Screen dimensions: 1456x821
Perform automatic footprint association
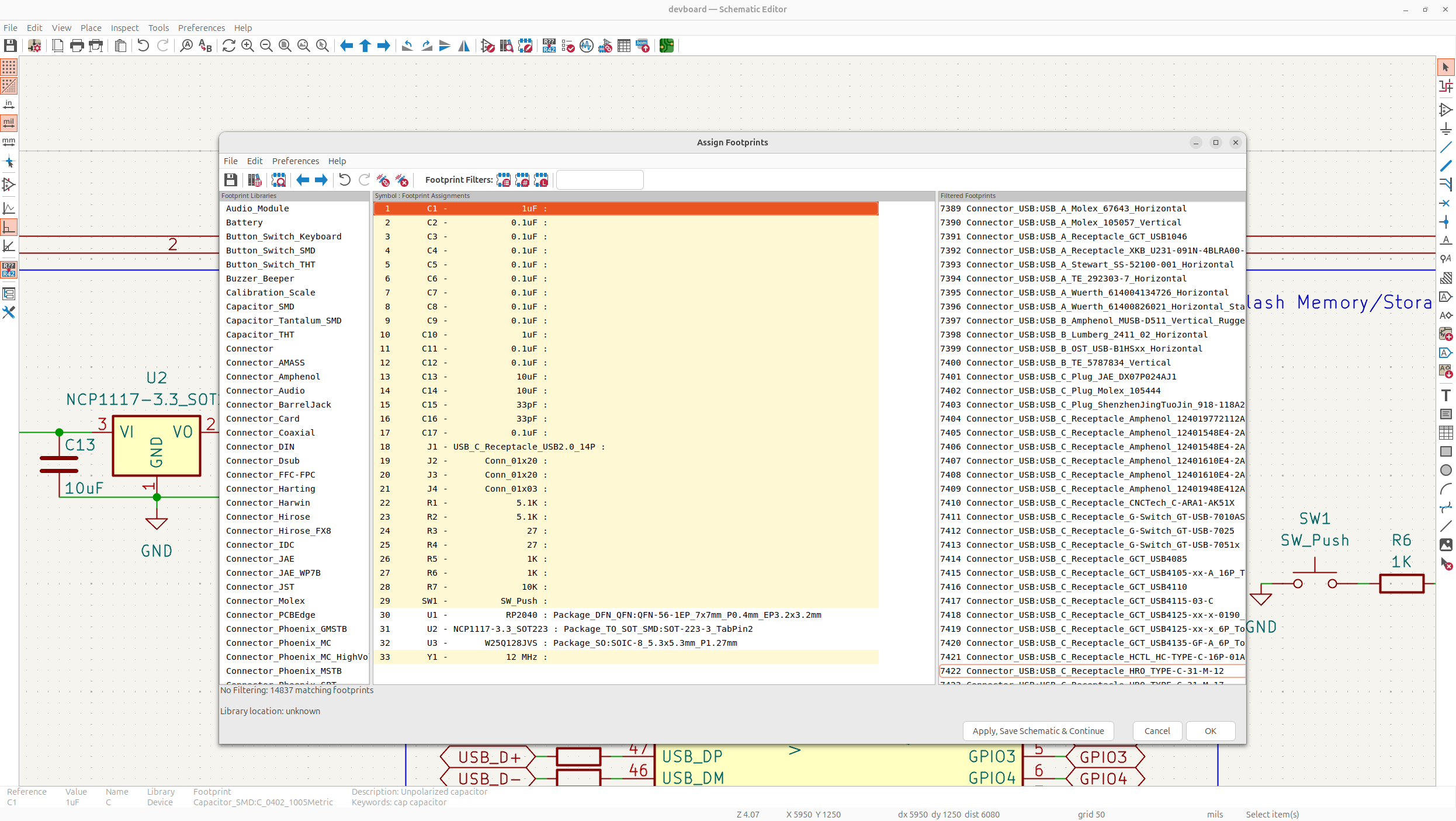tap(383, 180)
